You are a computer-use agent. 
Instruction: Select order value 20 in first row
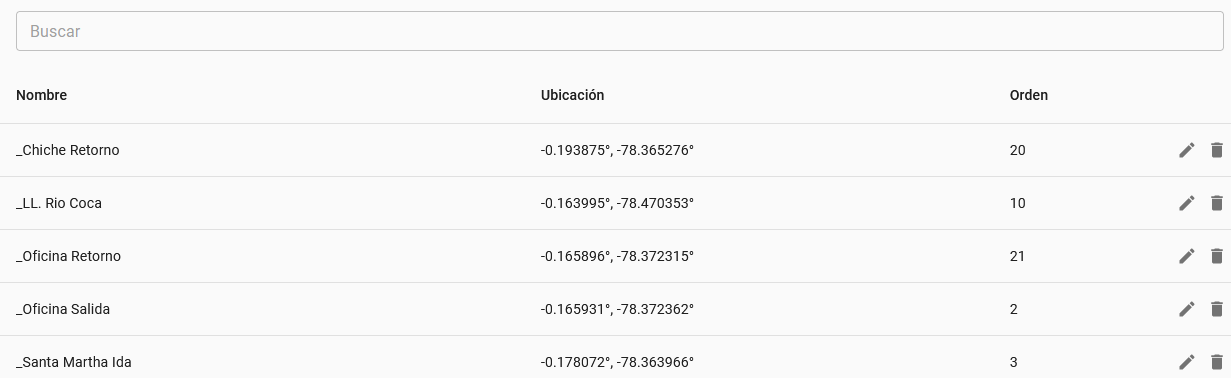point(1018,150)
